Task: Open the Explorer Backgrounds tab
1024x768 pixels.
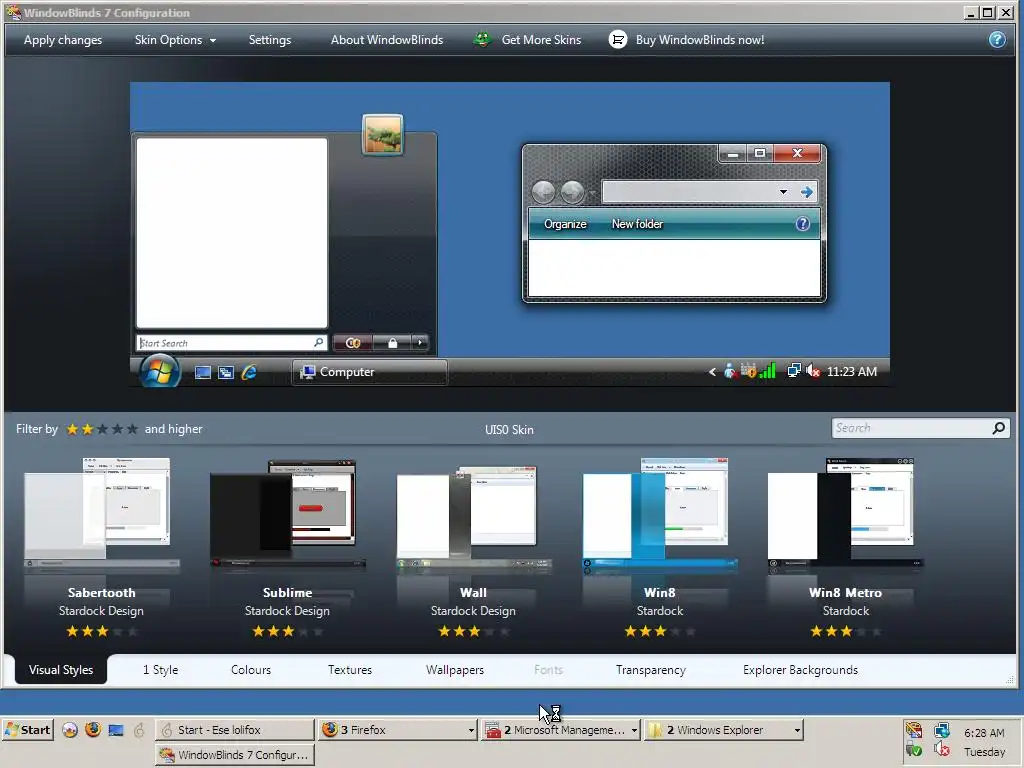Action: (x=800, y=670)
